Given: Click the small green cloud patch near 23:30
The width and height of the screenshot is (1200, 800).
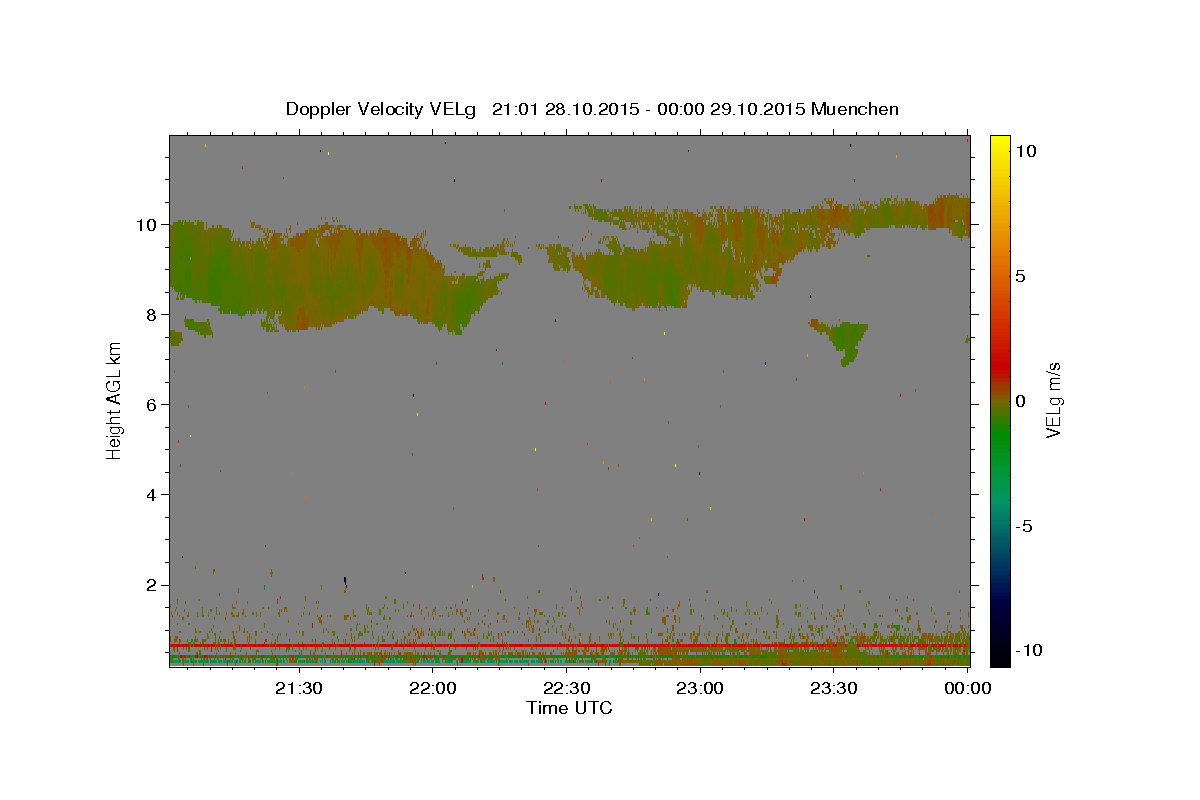Looking at the screenshot, I should 846,340.
